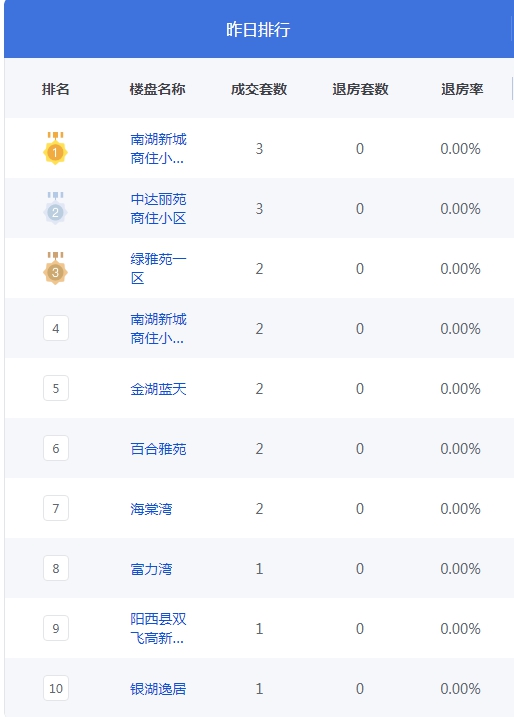Screen dimensions: 514x717
Task: Select the rank 10 number badge
Action: coord(56,688)
